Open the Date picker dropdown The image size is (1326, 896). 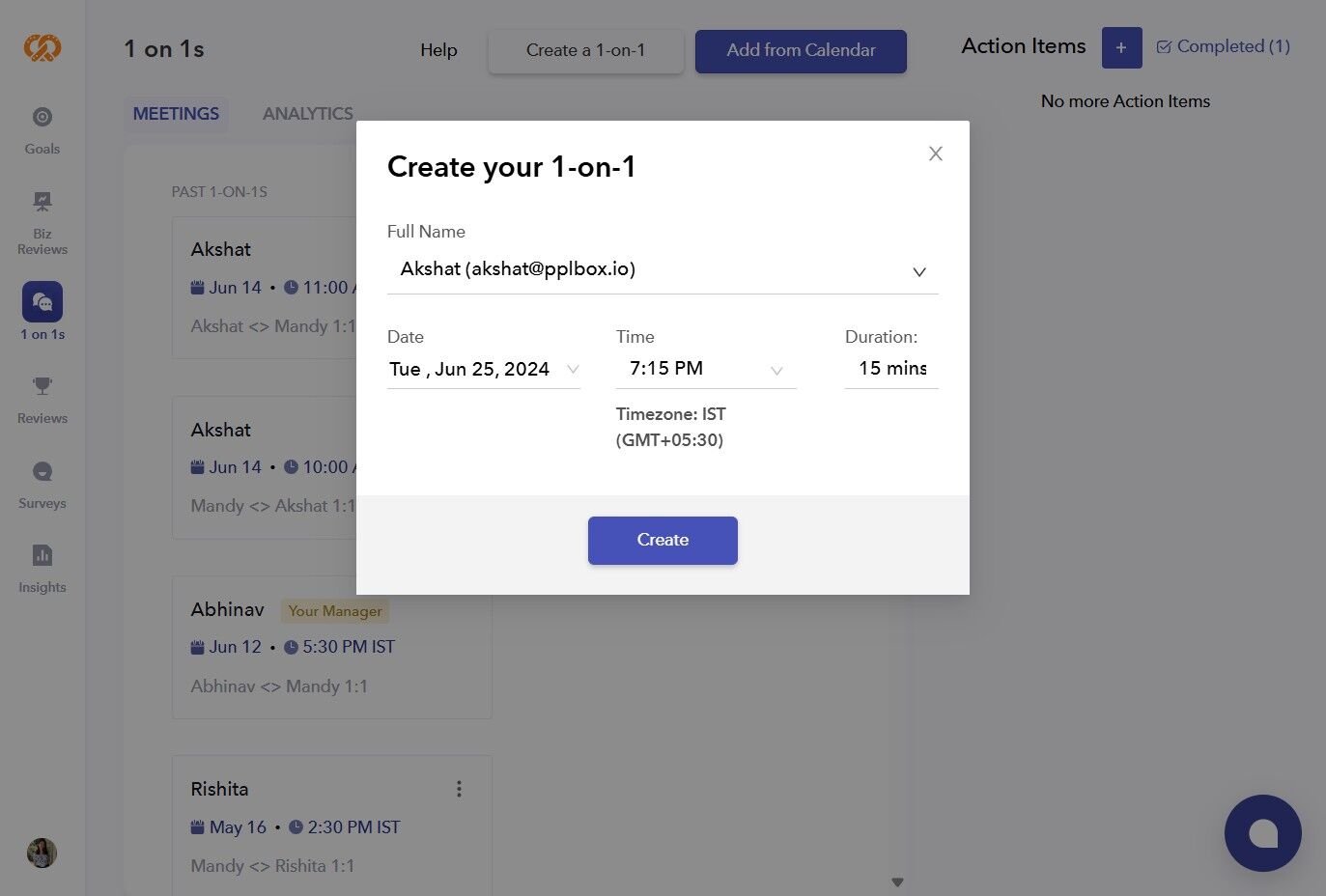pos(484,369)
